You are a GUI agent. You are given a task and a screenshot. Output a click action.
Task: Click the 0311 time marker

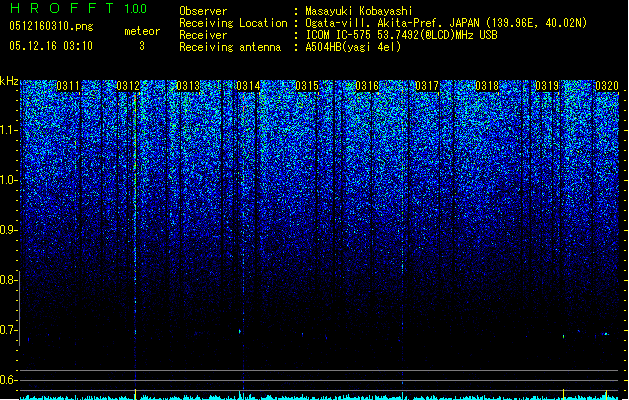coord(68,86)
